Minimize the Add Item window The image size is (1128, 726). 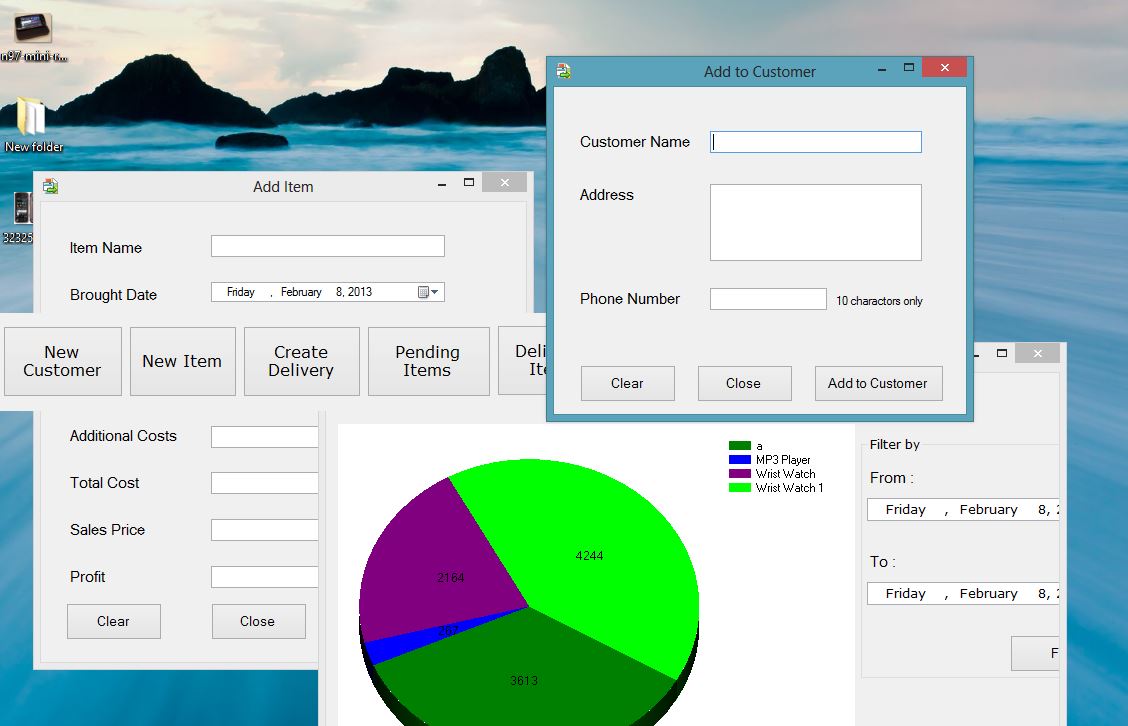tap(442, 184)
